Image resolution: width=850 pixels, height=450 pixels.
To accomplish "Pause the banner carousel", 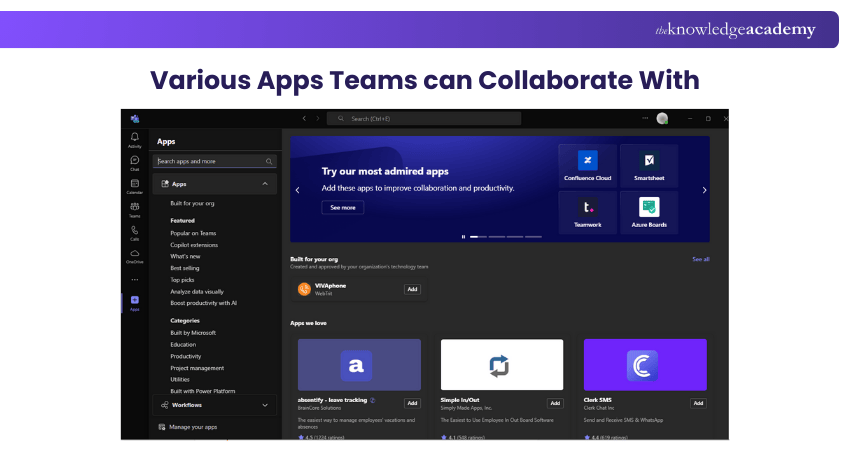I will click(x=463, y=236).
